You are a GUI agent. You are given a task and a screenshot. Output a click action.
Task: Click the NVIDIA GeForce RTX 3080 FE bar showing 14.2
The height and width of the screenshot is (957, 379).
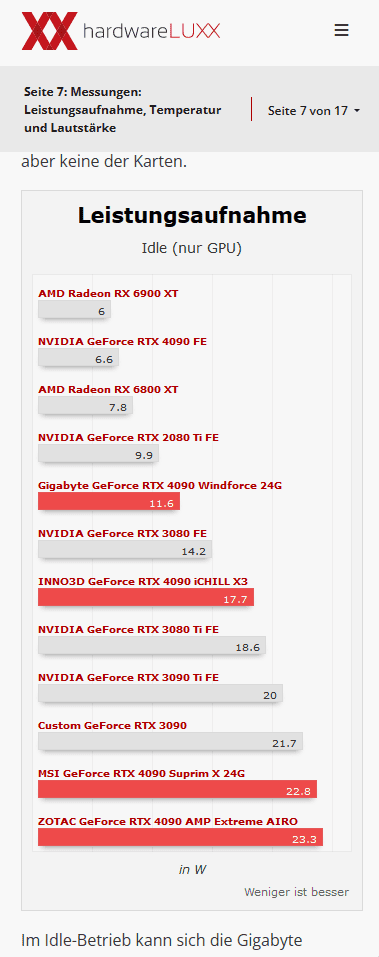pos(125,550)
